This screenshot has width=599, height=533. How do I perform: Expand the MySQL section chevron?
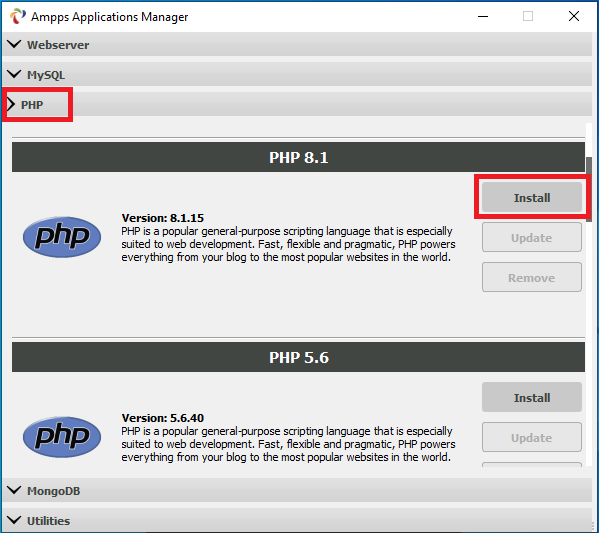(14, 74)
